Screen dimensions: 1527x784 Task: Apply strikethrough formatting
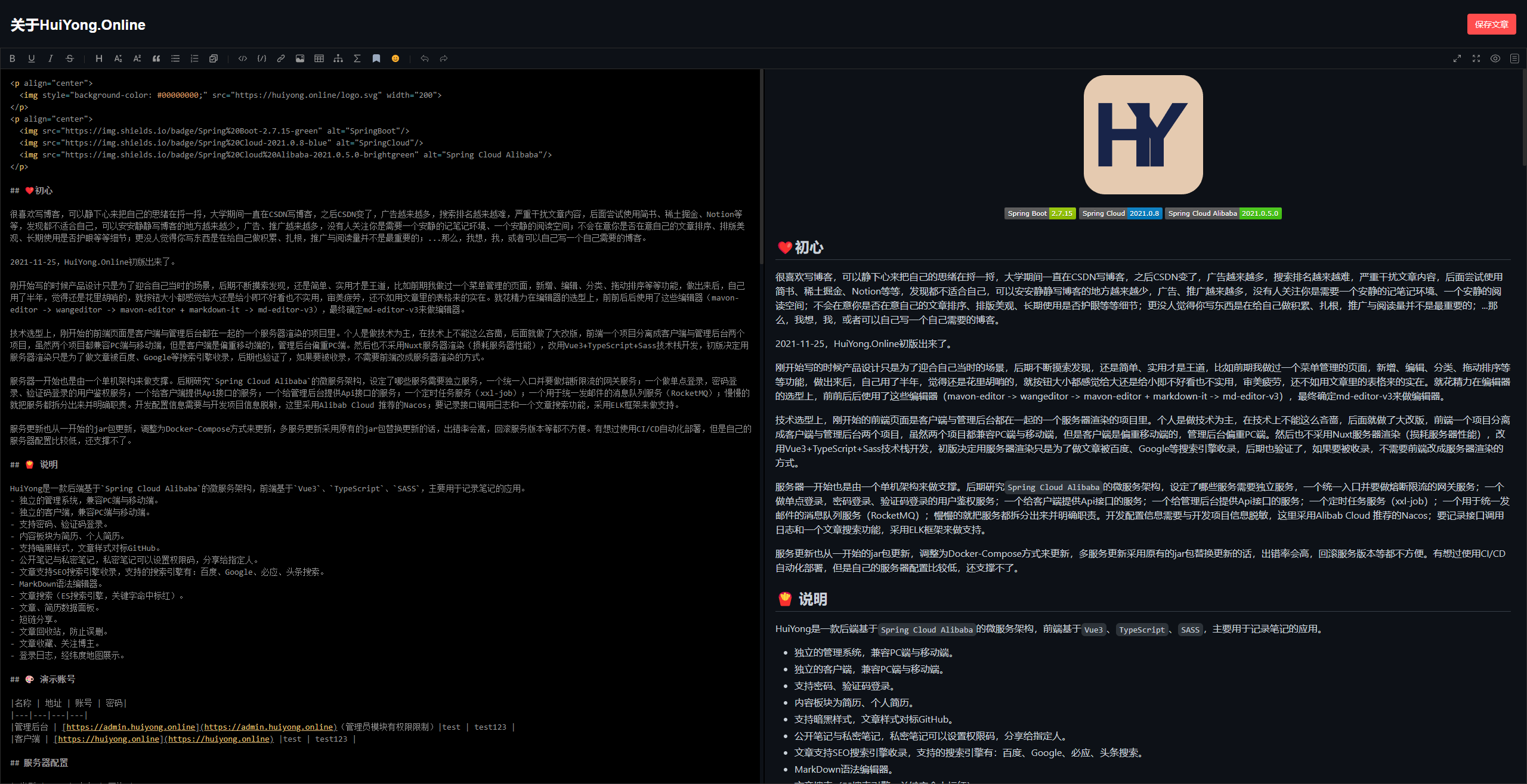pos(70,58)
